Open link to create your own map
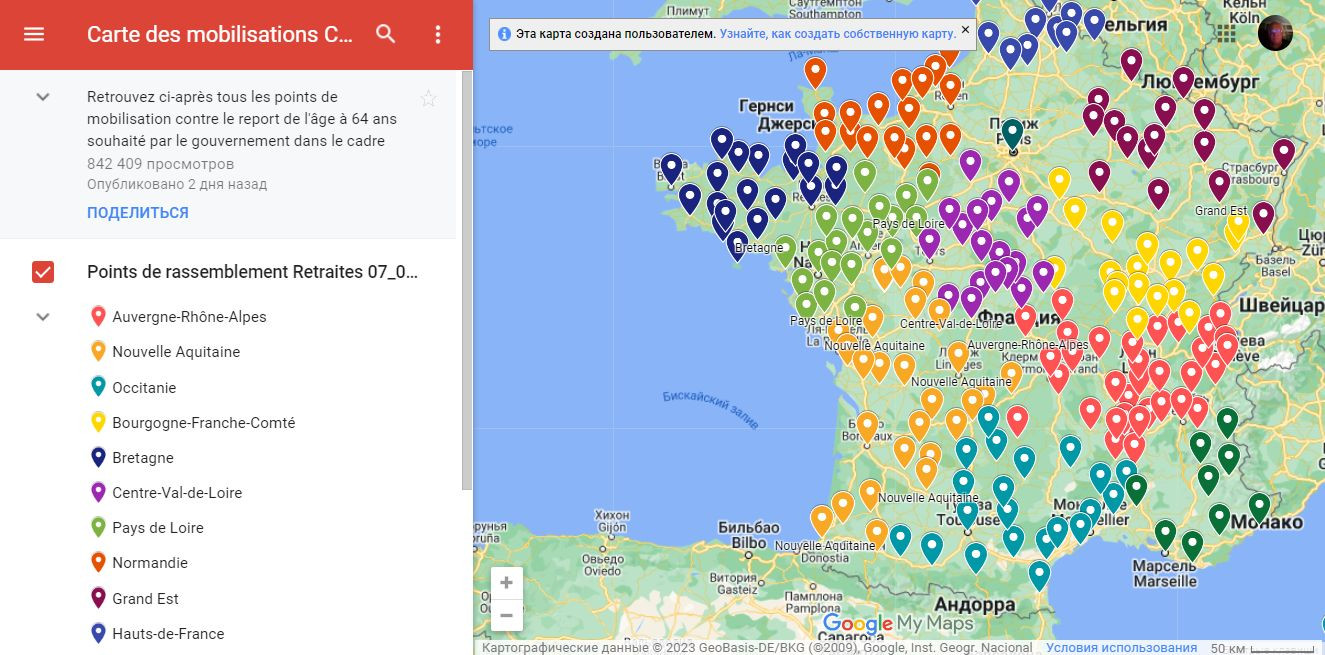The image size is (1325, 655). pos(837,34)
